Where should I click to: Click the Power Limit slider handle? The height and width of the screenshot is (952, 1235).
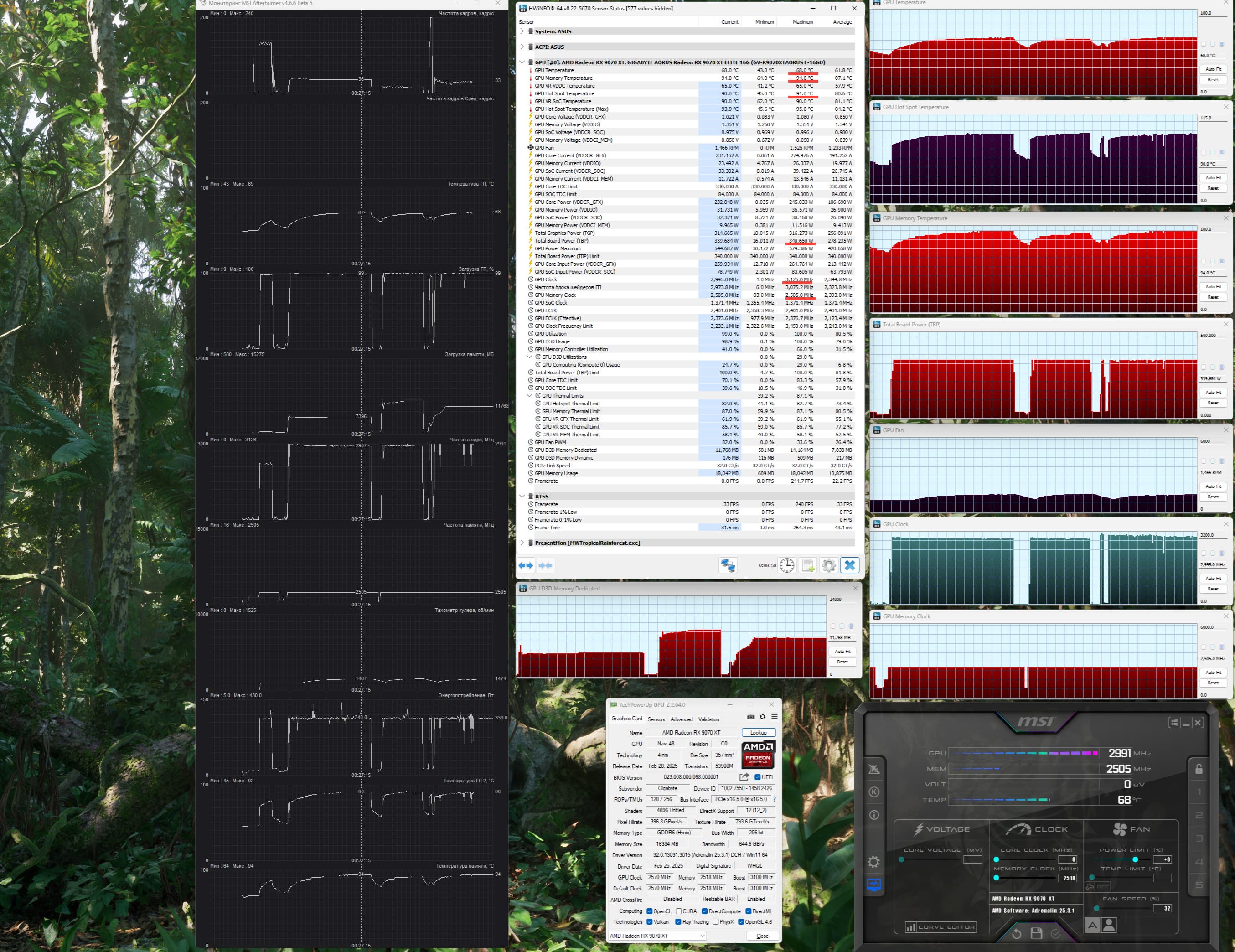pos(1136,859)
